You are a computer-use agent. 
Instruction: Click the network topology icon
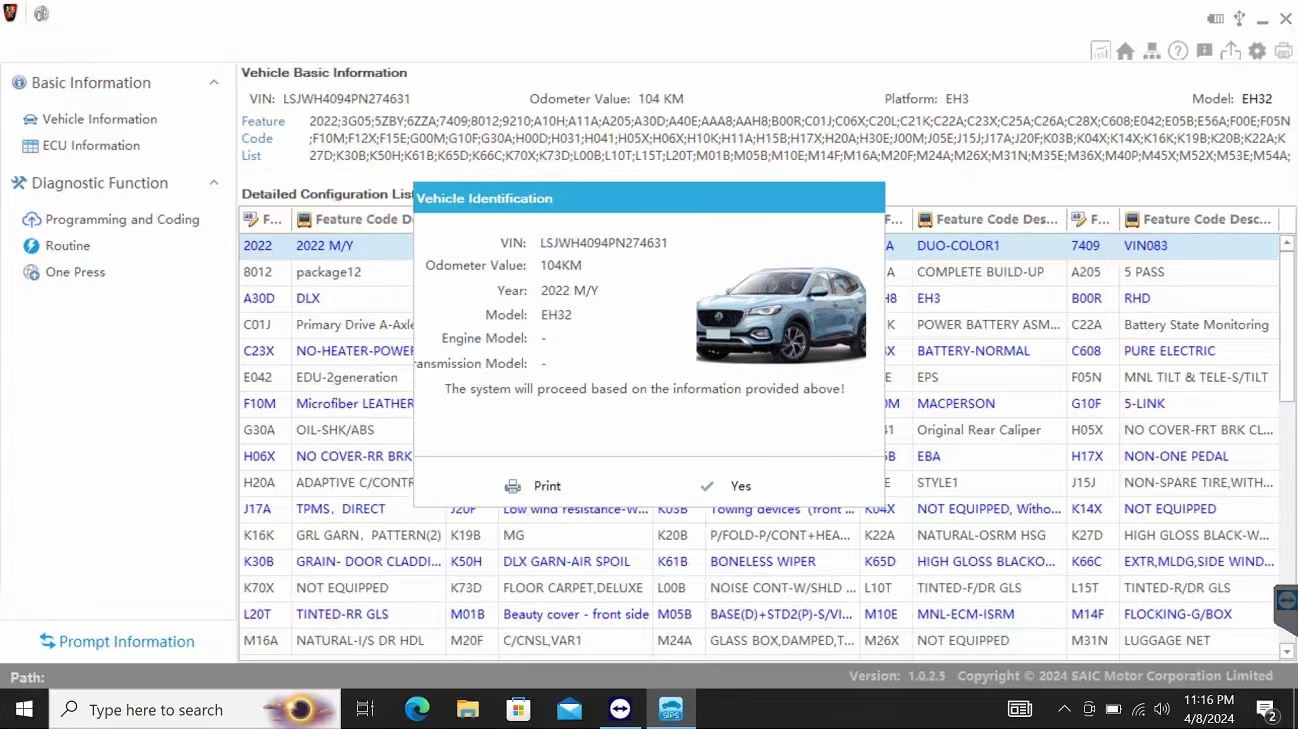(1152, 51)
